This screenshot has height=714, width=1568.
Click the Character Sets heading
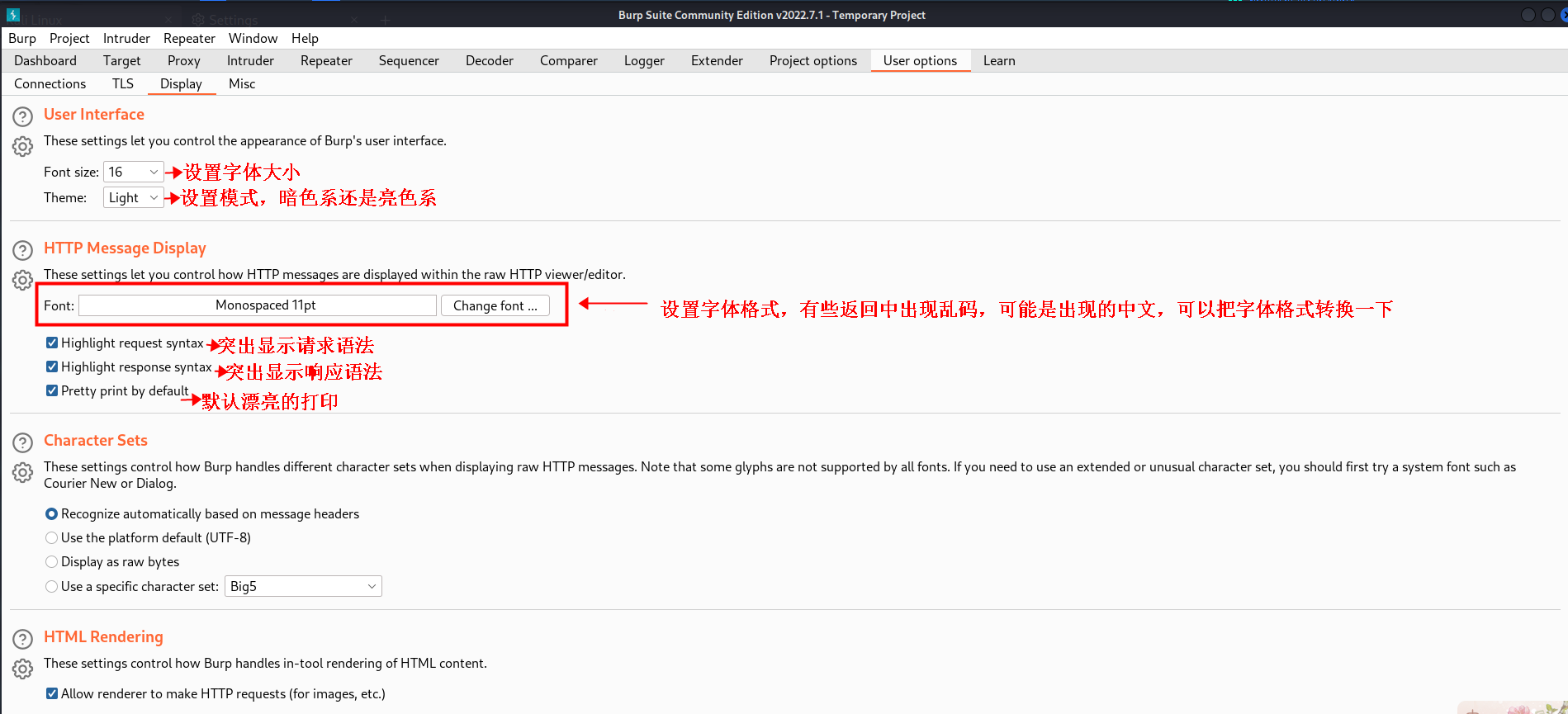click(96, 440)
